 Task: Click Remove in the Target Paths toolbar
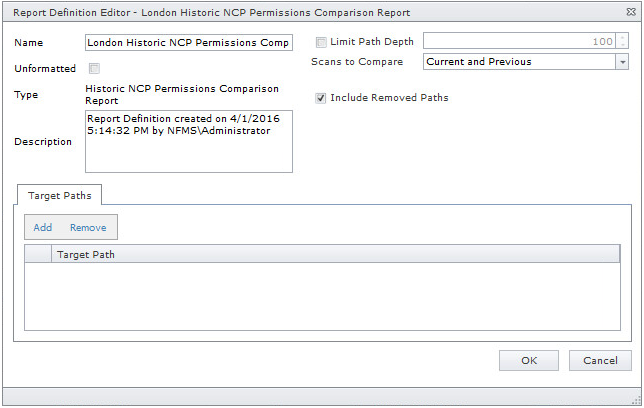(x=88, y=228)
